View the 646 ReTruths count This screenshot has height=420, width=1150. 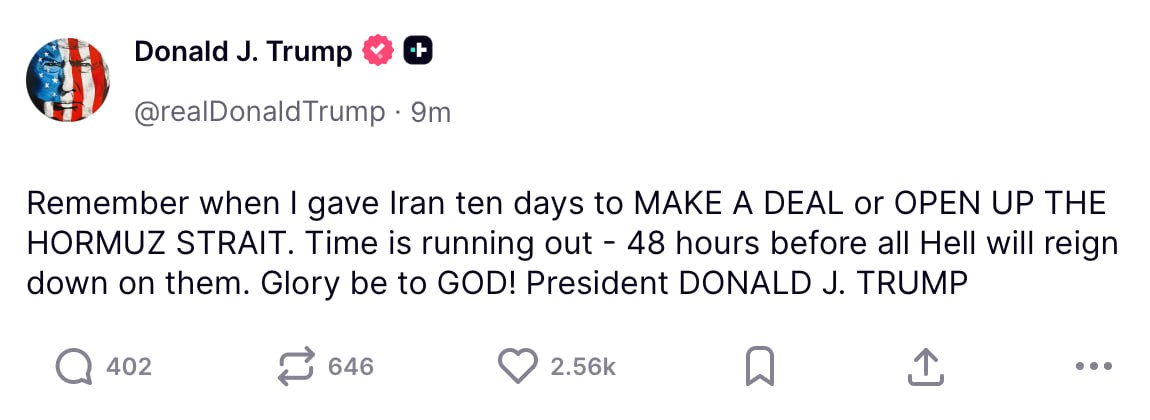350,367
